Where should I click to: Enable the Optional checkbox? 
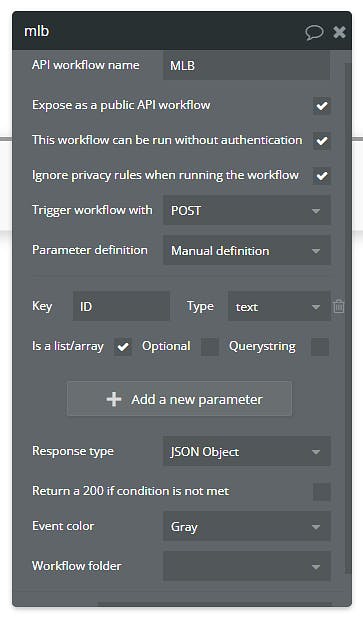pyautogui.click(x=210, y=347)
